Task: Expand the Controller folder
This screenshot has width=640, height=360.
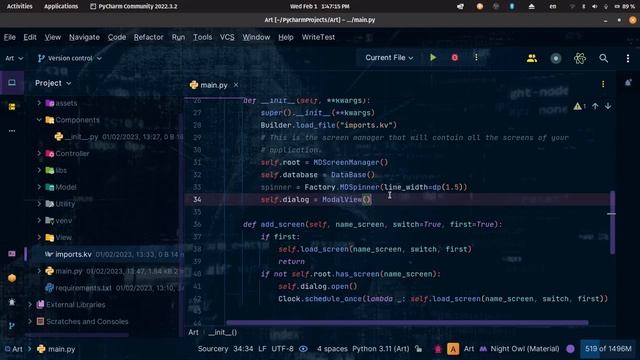Action: (x=39, y=153)
